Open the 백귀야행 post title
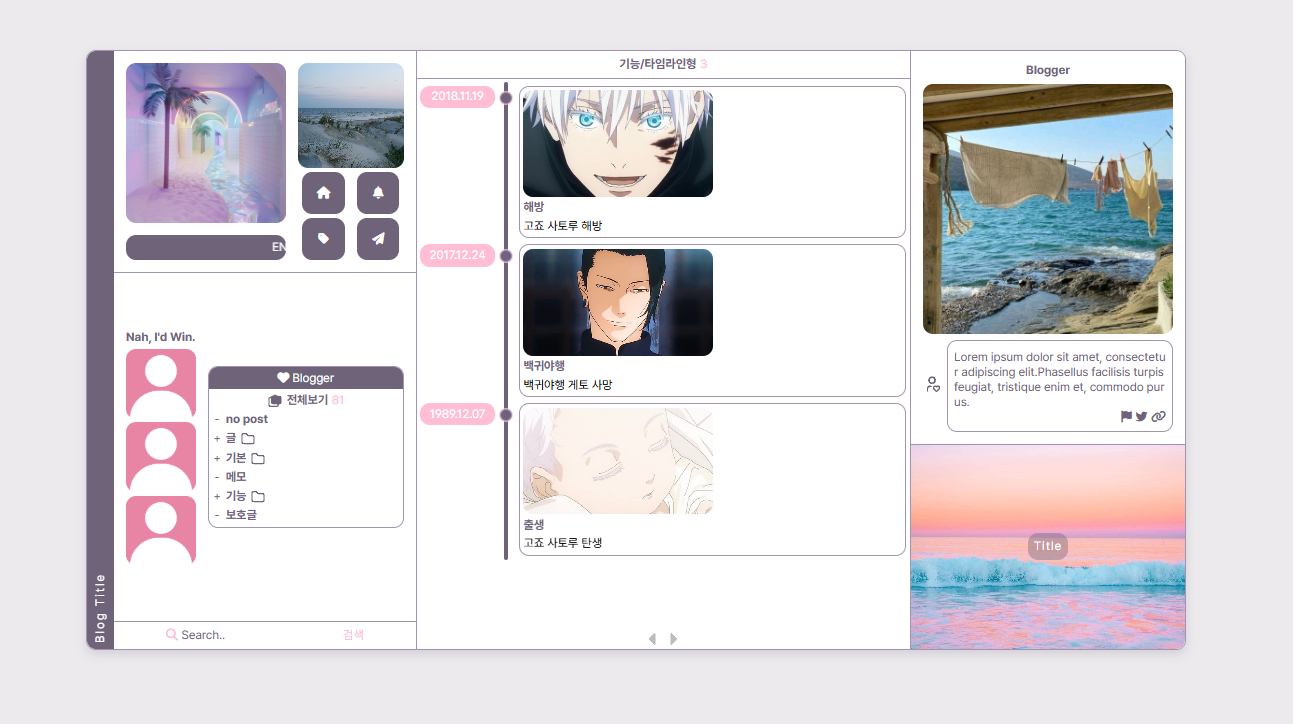The height and width of the screenshot is (724, 1293). click(x=544, y=365)
